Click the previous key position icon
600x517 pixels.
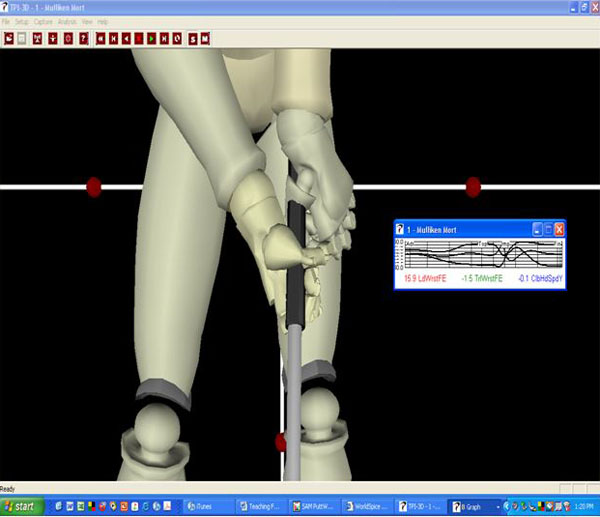click(114, 39)
